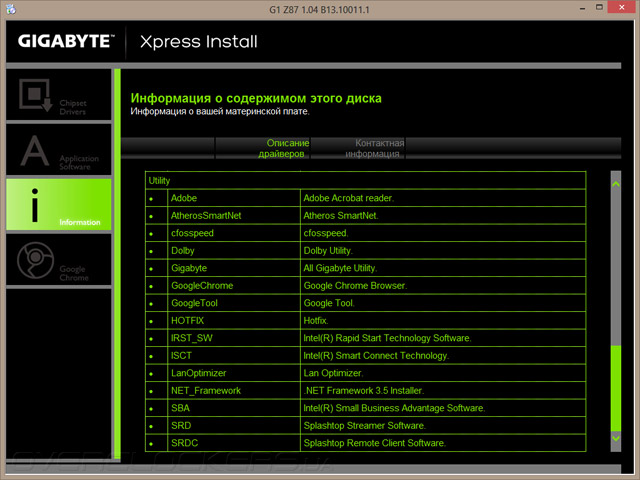Click the scroll down arrow of the list
The height and width of the screenshot is (480, 640).
click(x=616, y=438)
